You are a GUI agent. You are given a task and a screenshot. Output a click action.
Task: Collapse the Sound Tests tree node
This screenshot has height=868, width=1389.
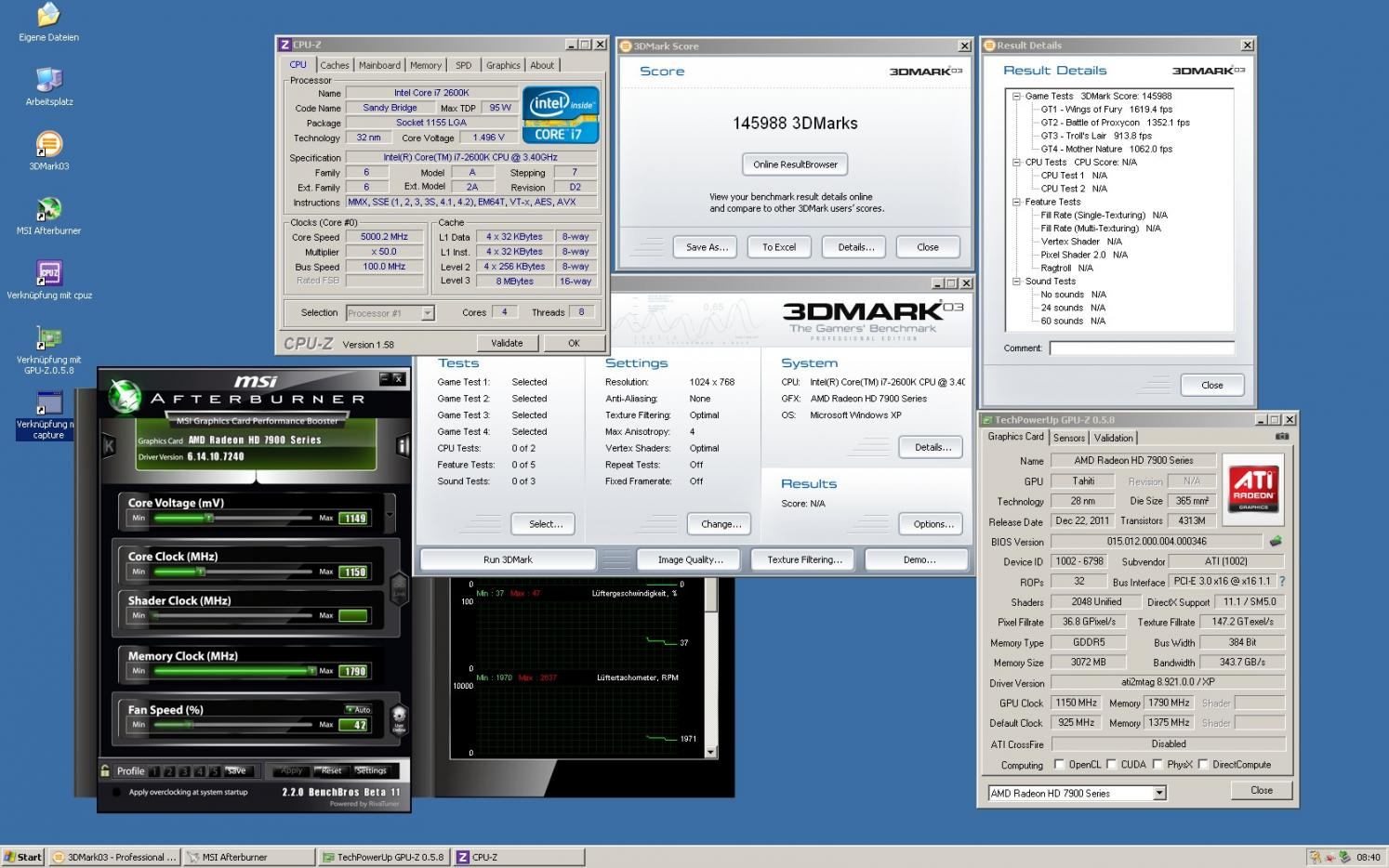click(1016, 281)
